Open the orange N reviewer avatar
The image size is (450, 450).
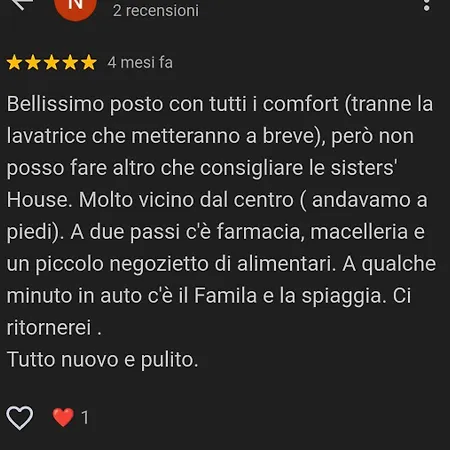pos(76,7)
